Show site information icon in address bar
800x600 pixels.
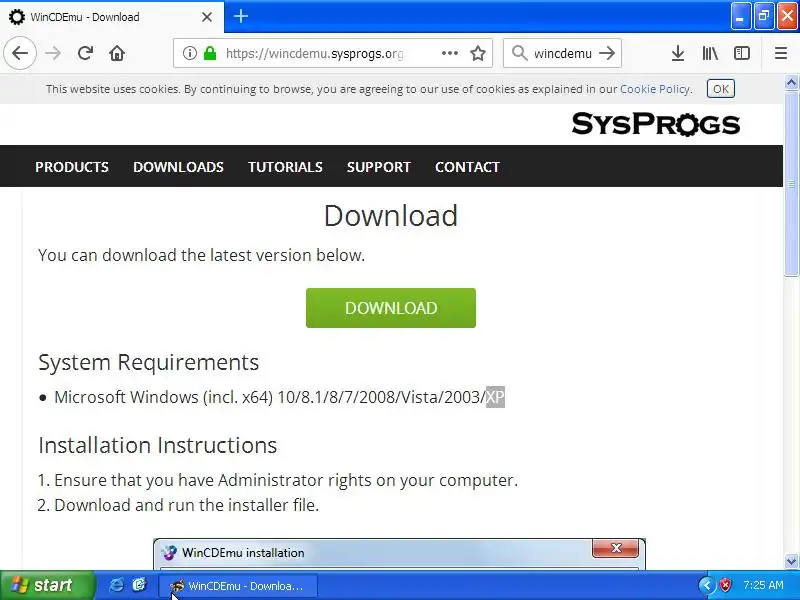189,53
